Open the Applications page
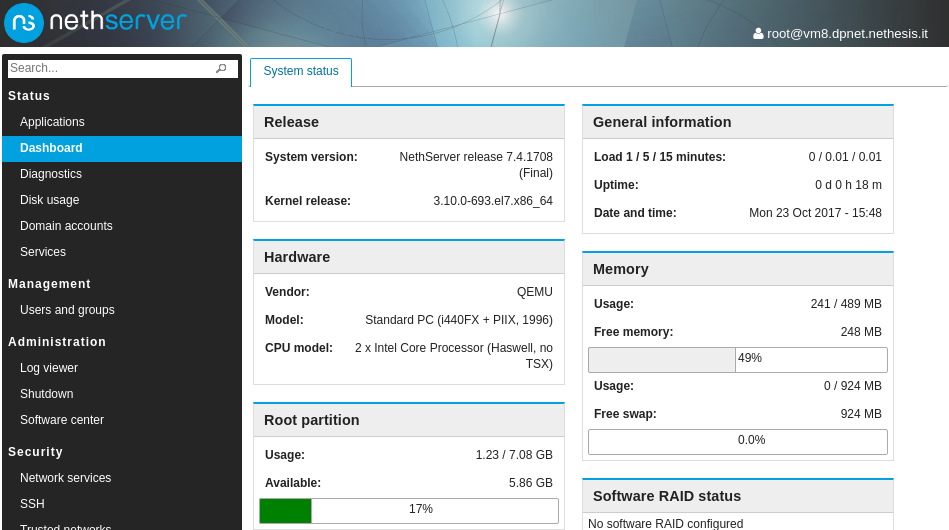The width and height of the screenshot is (949, 530). (x=52, y=122)
